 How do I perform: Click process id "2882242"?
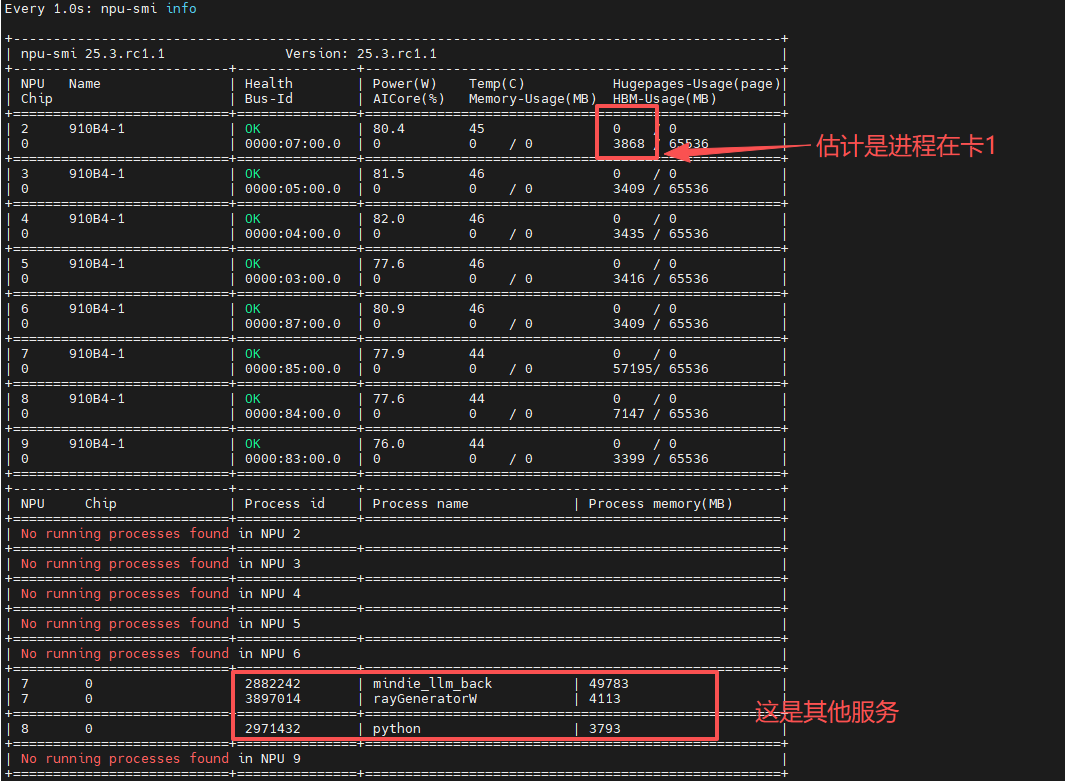(272, 683)
